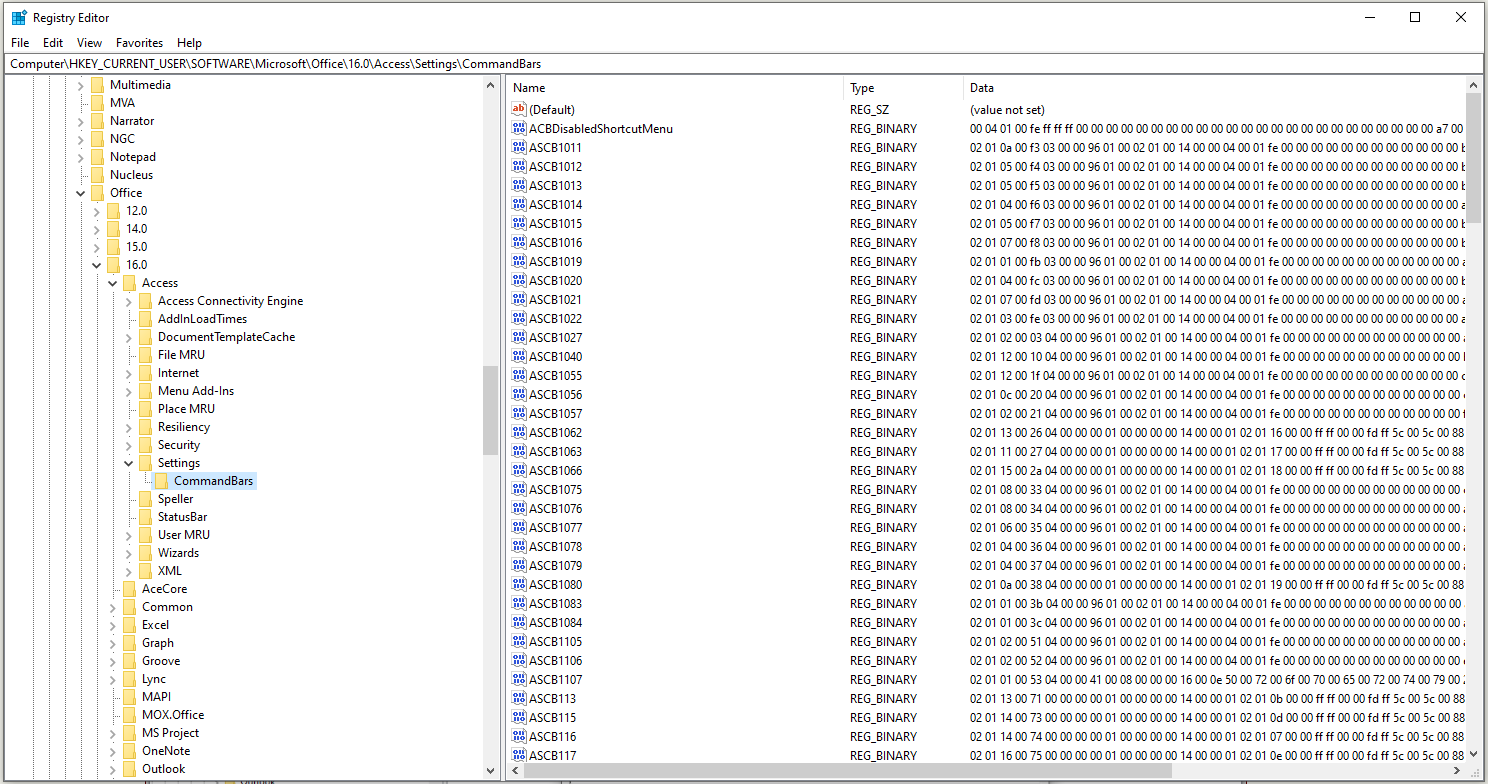
Task: Select the File MRU key
Action: (x=181, y=355)
